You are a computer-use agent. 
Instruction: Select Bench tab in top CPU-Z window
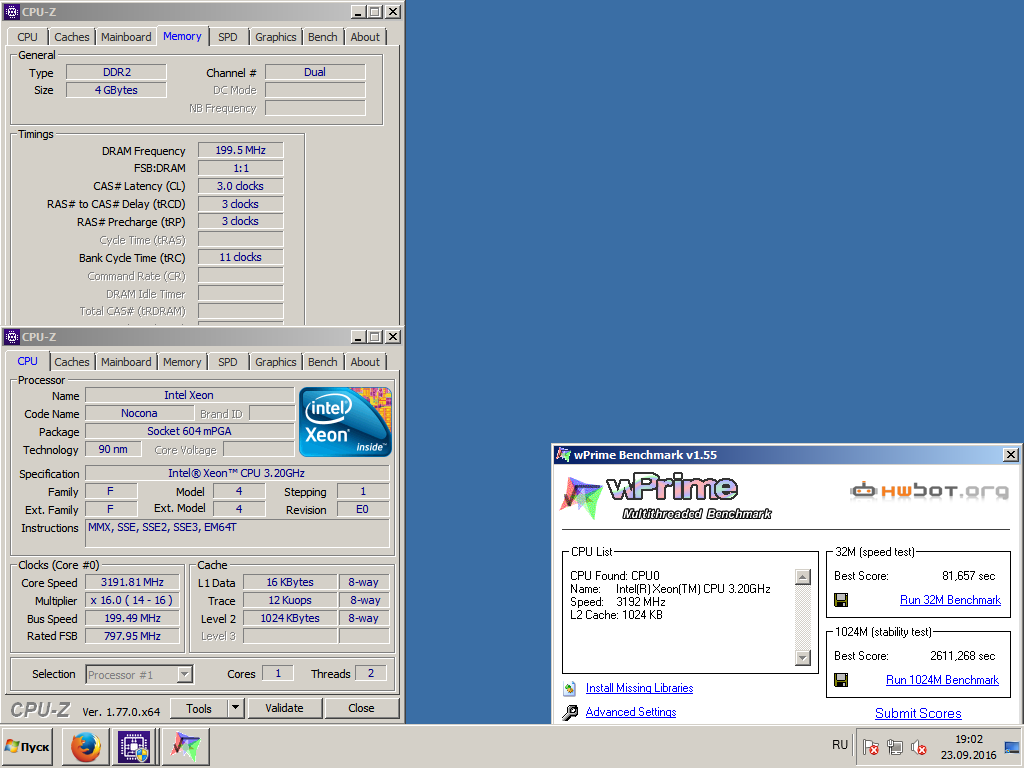click(x=323, y=37)
